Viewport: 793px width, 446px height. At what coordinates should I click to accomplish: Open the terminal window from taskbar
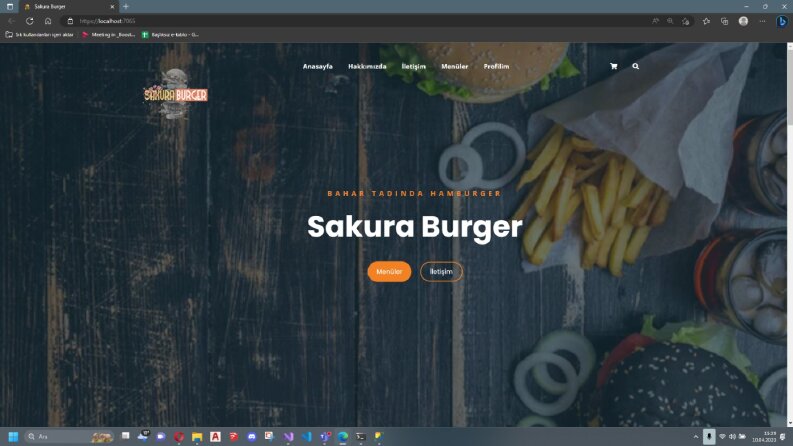click(360, 436)
